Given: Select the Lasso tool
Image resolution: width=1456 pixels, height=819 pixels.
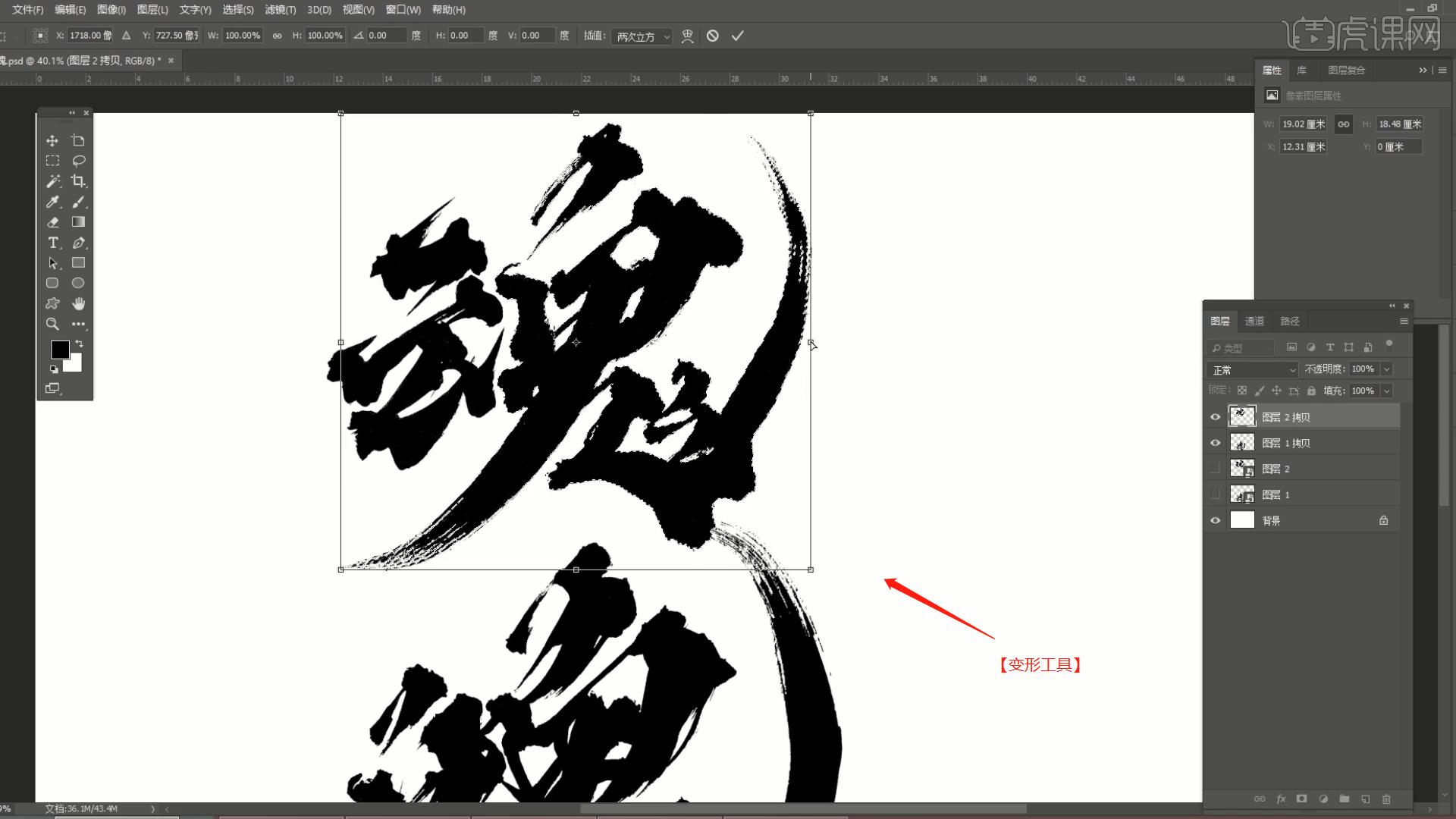Looking at the screenshot, I should [78, 160].
